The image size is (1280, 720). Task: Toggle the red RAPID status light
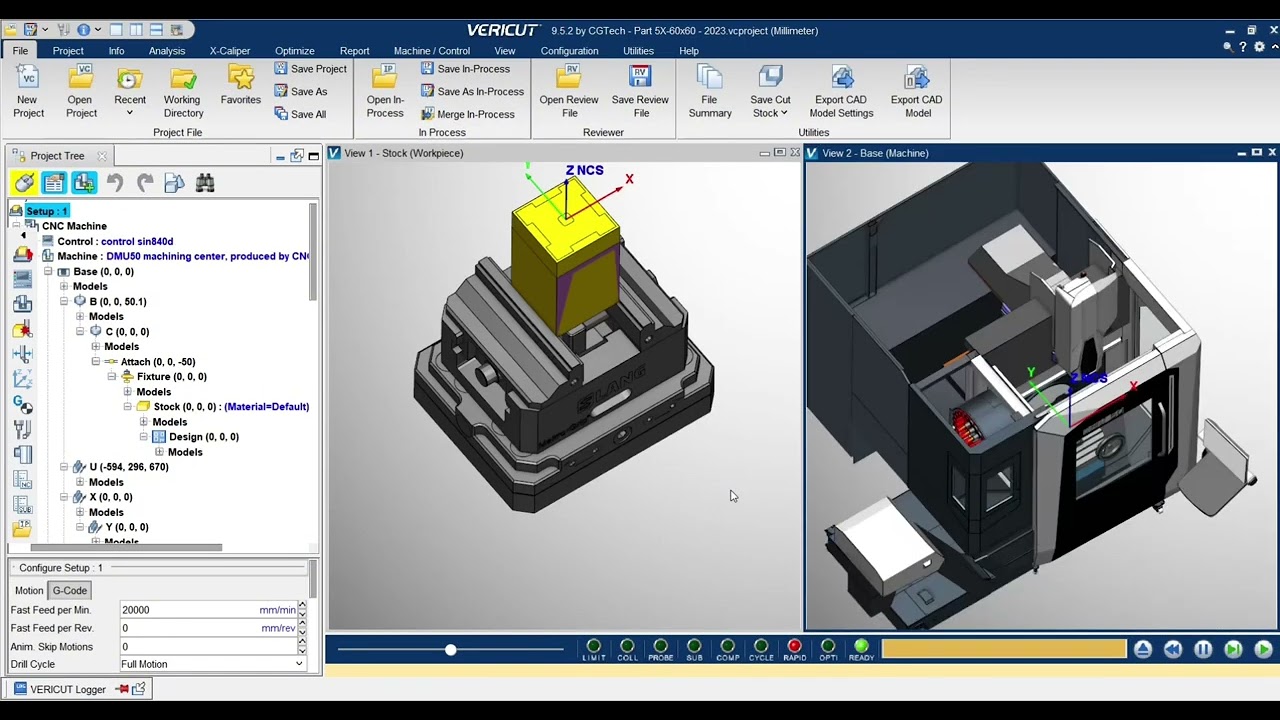795,649
